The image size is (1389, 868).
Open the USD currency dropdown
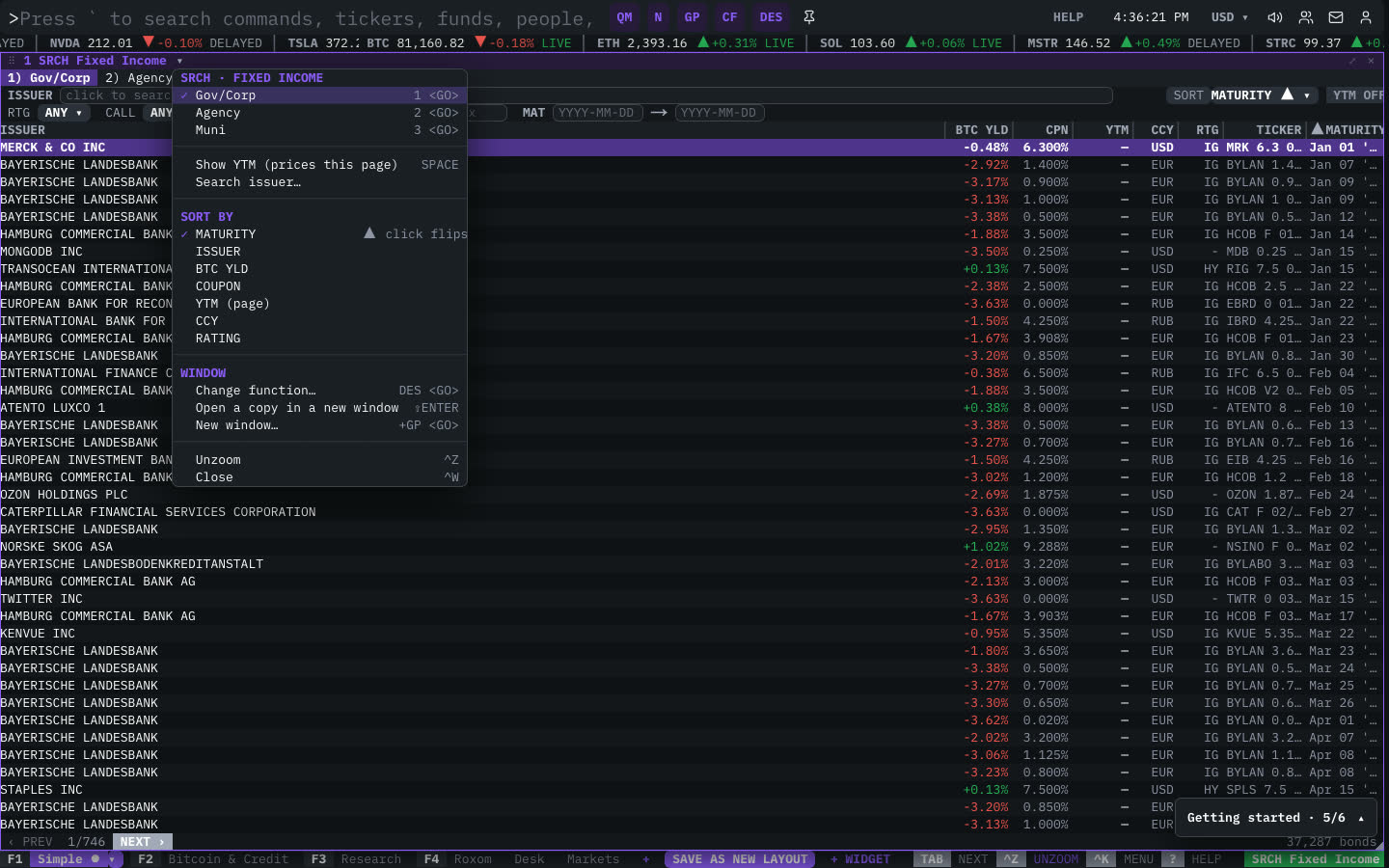point(1230,17)
